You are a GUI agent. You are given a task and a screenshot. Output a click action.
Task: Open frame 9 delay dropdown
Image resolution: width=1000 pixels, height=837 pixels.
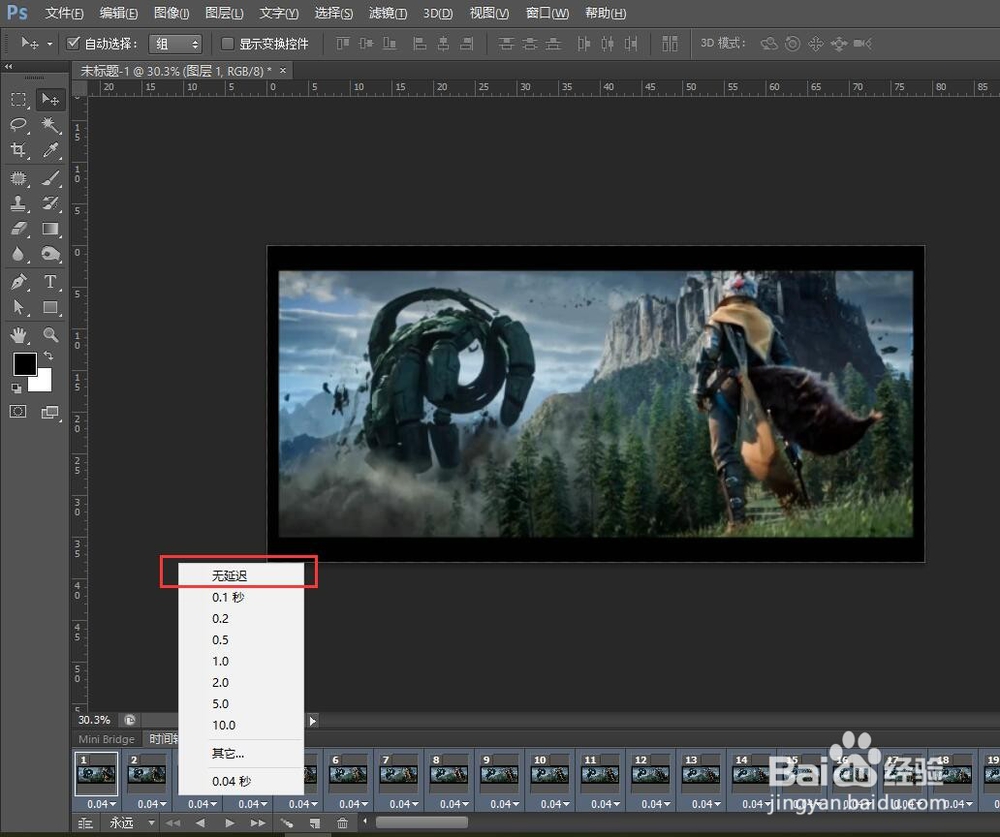504,804
